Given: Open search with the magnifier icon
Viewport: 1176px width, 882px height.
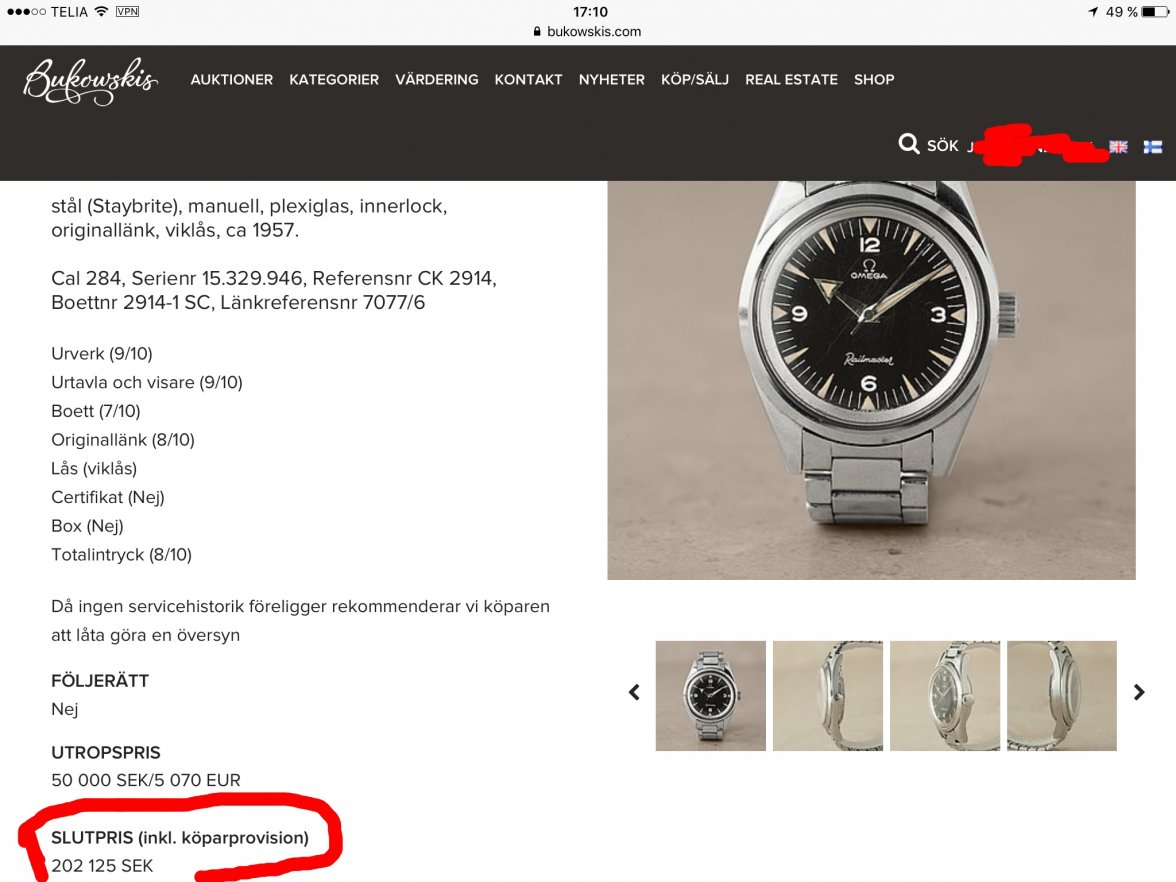Looking at the screenshot, I should point(908,143).
